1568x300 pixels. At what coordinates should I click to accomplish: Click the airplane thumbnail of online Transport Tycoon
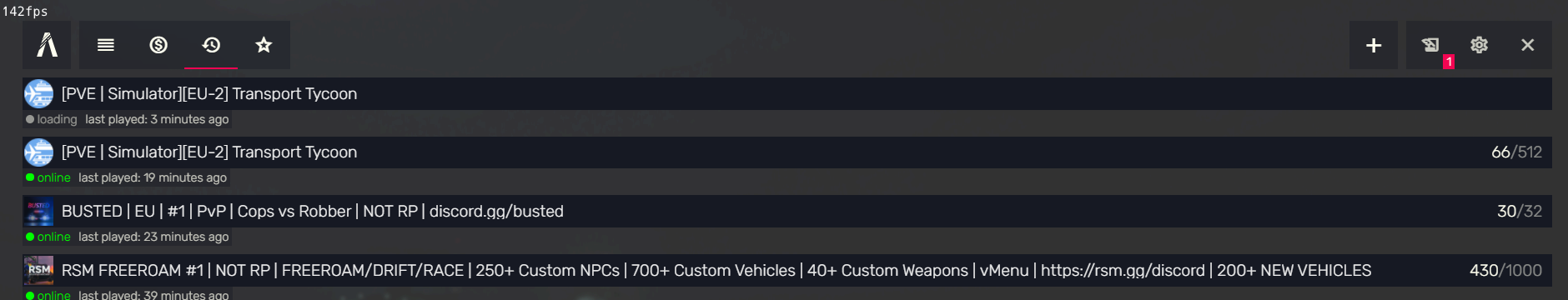click(38, 152)
